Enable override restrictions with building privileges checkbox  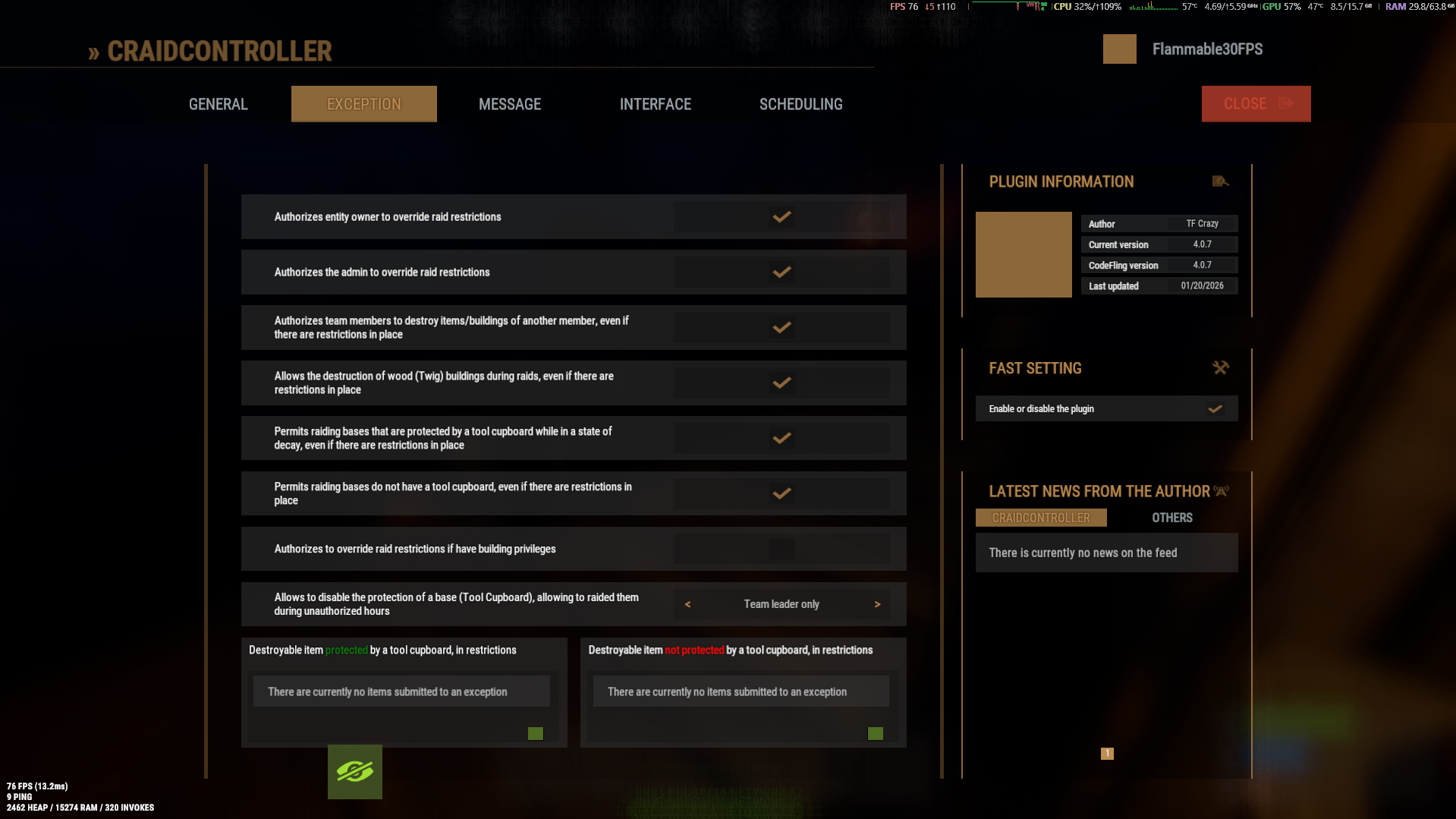click(x=781, y=549)
